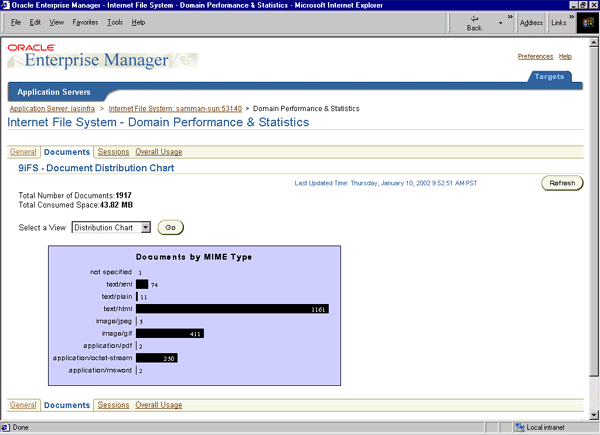600x435 pixels.
Task: Click the Last Updated Time text
Action: click(x=386, y=183)
